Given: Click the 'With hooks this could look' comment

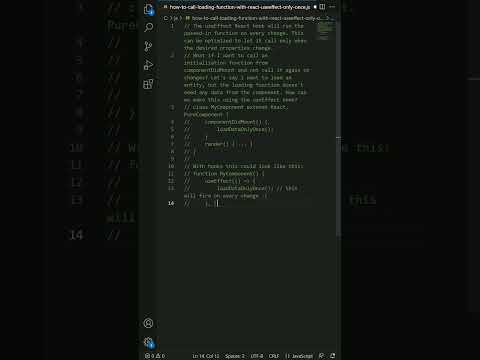Looking at the screenshot, I should 244,166.
